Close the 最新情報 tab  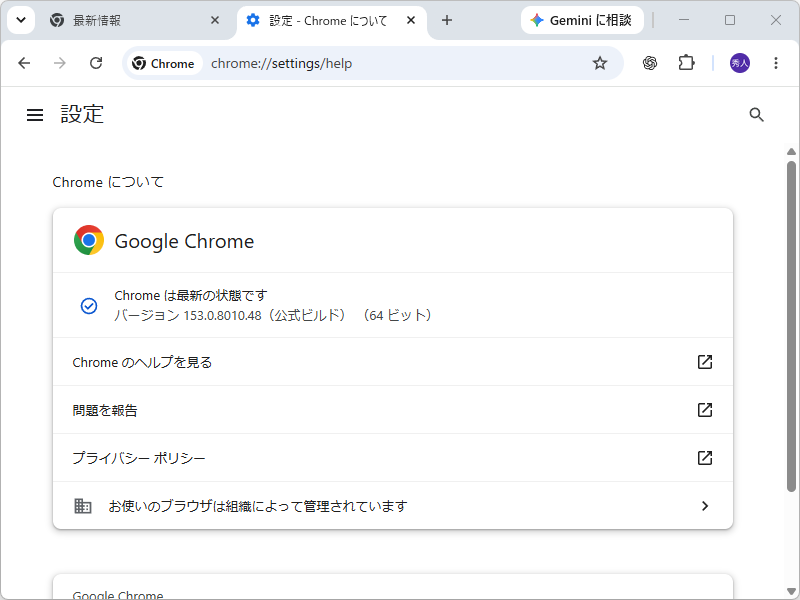[x=215, y=20]
